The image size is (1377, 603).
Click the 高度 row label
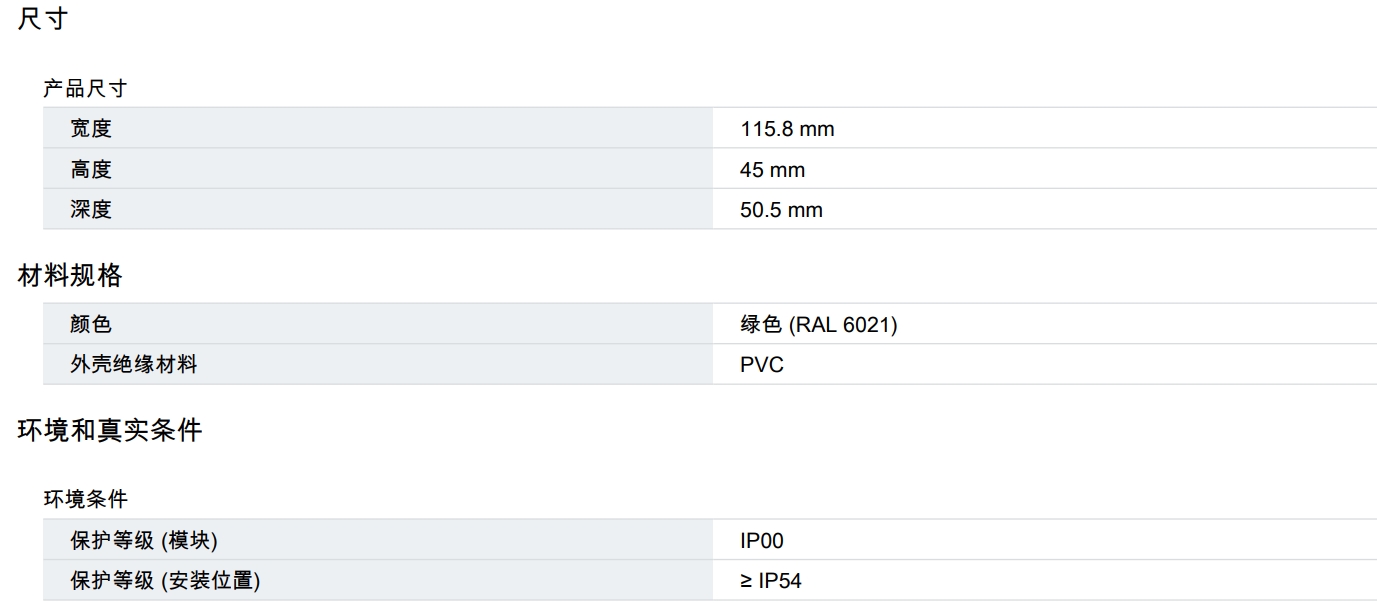click(91, 170)
